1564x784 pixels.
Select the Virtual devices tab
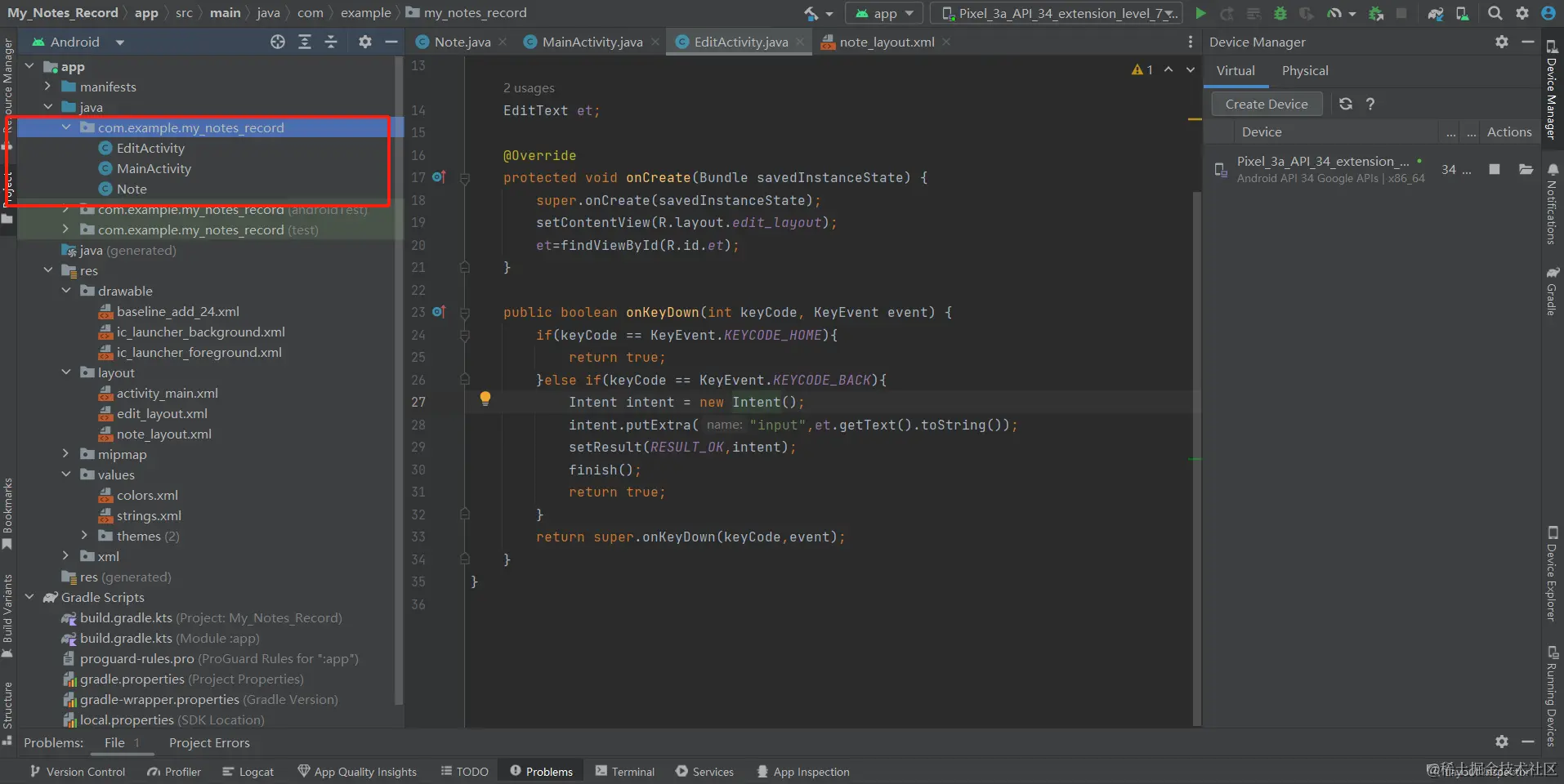pos(1236,71)
